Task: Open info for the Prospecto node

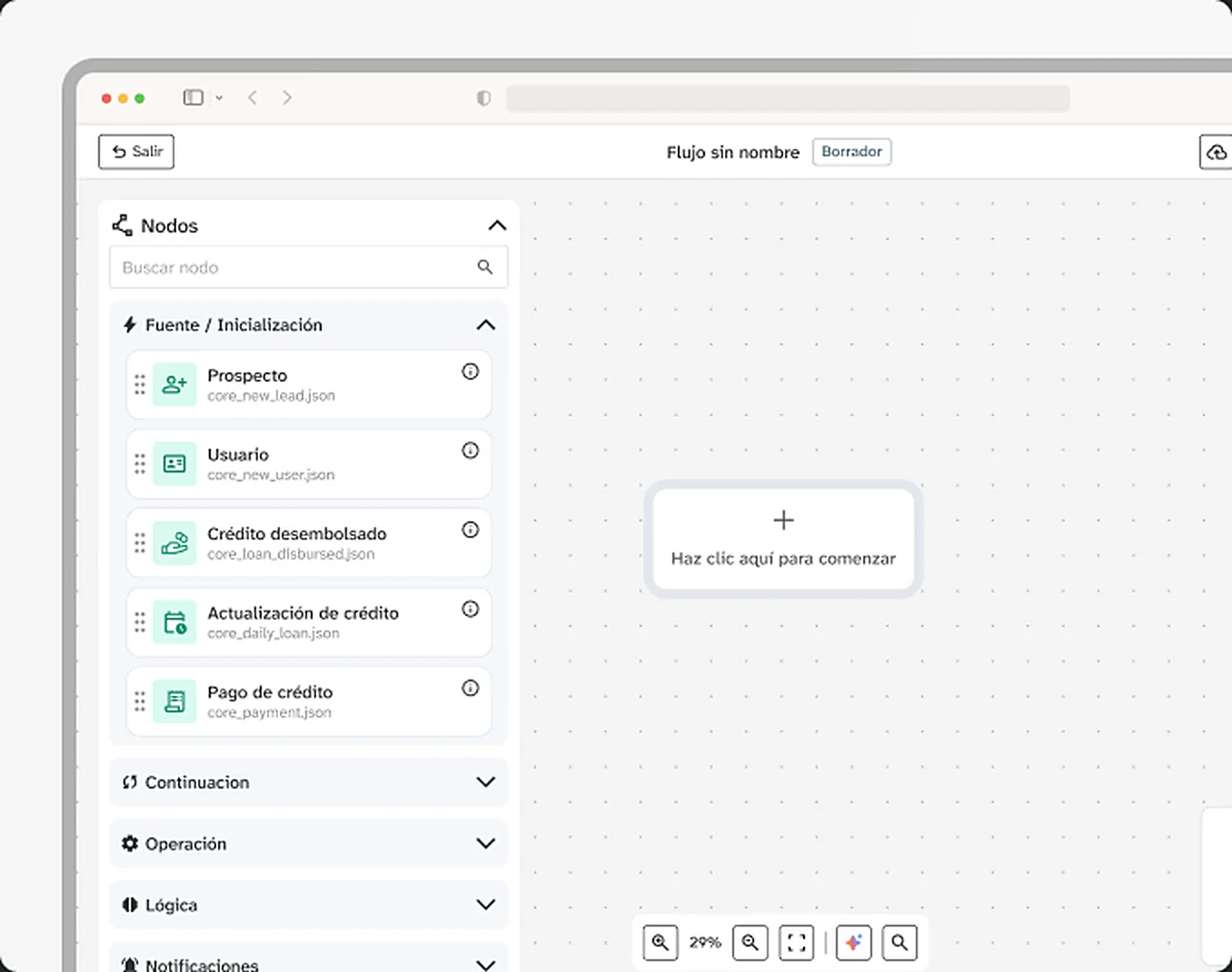Action: pyautogui.click(x=470, y=371)
